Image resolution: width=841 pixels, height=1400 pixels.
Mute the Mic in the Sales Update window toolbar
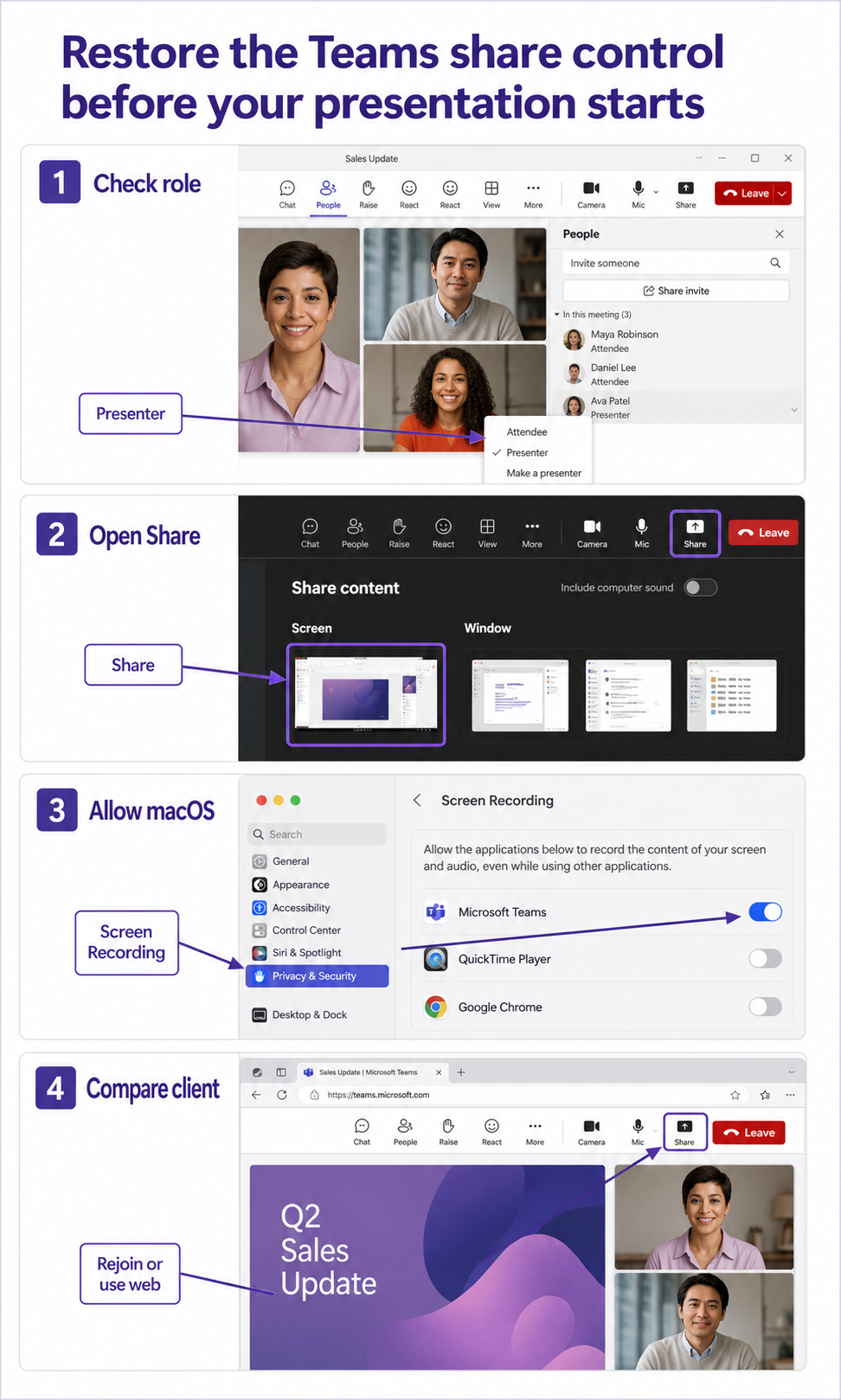click(x=639, y=194)
